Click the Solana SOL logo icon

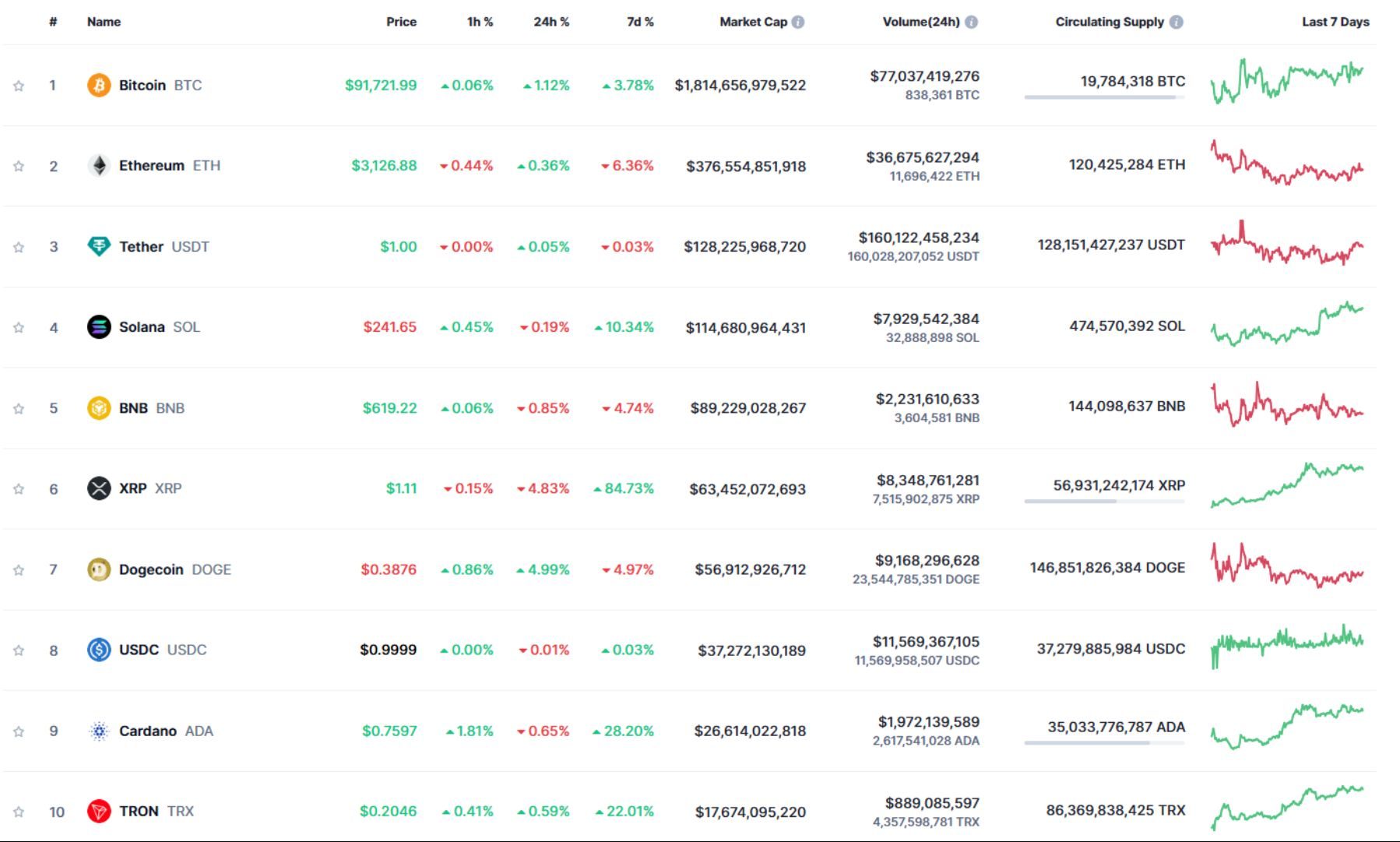click(x=98, y=327)
